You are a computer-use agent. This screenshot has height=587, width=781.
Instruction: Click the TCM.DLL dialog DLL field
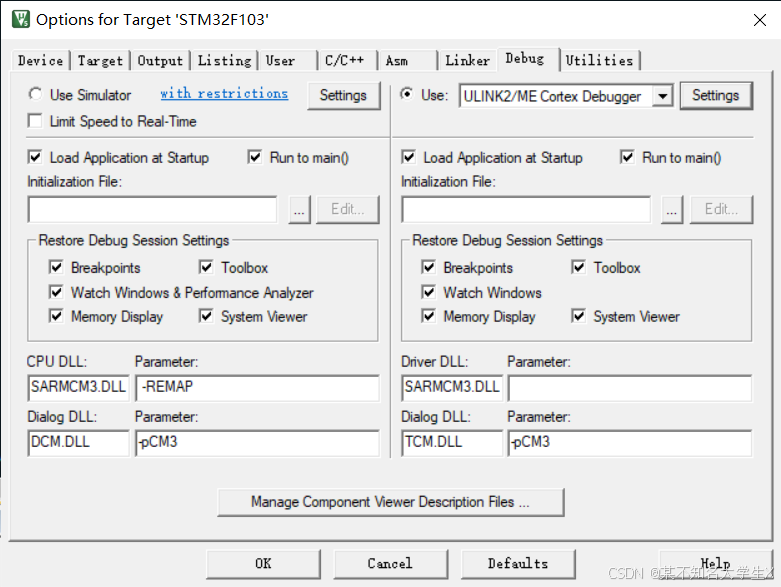(452, 443)
